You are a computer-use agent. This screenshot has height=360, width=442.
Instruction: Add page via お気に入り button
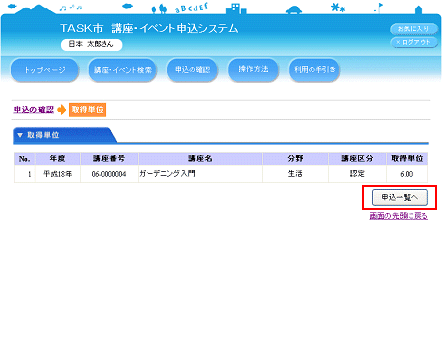(x=414, y=29)
